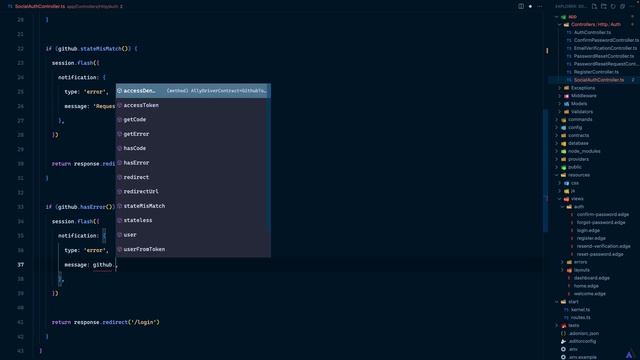This screenshot has width=640, height=360.
Task: Click the public folder icon
Action: tap(564, 167)
